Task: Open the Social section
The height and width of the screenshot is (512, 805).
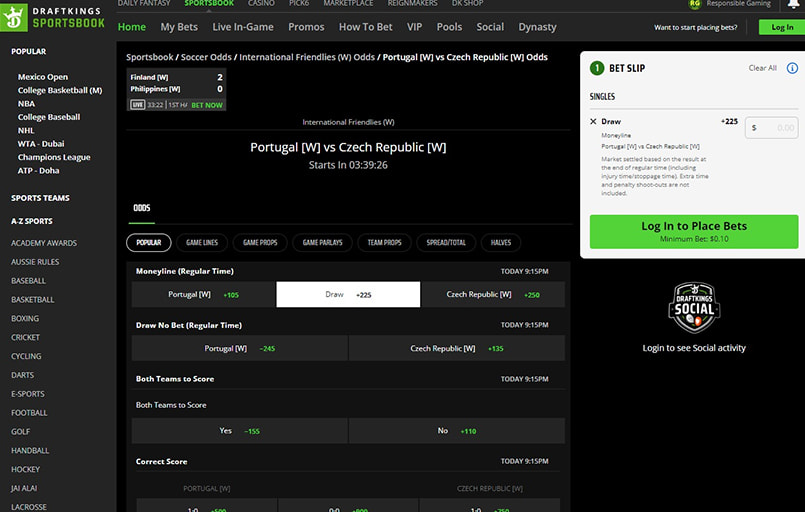Action: pyautogui.click(x=490, y=27)
